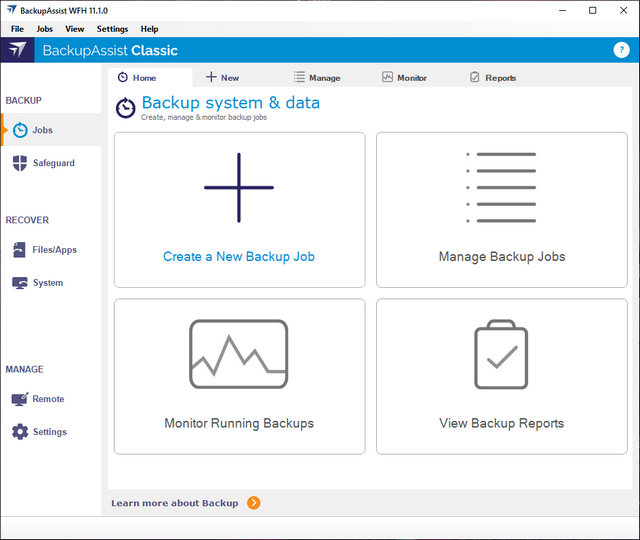This screenshot has height=540, width=640.
Task: Open the Help menu
Action: coord(149,29)
